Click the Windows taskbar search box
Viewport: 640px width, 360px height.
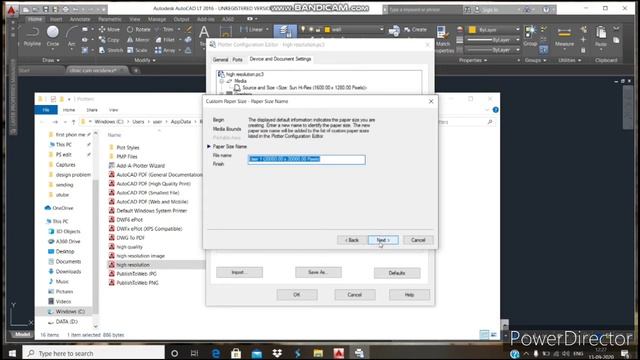tap(93, 353)
